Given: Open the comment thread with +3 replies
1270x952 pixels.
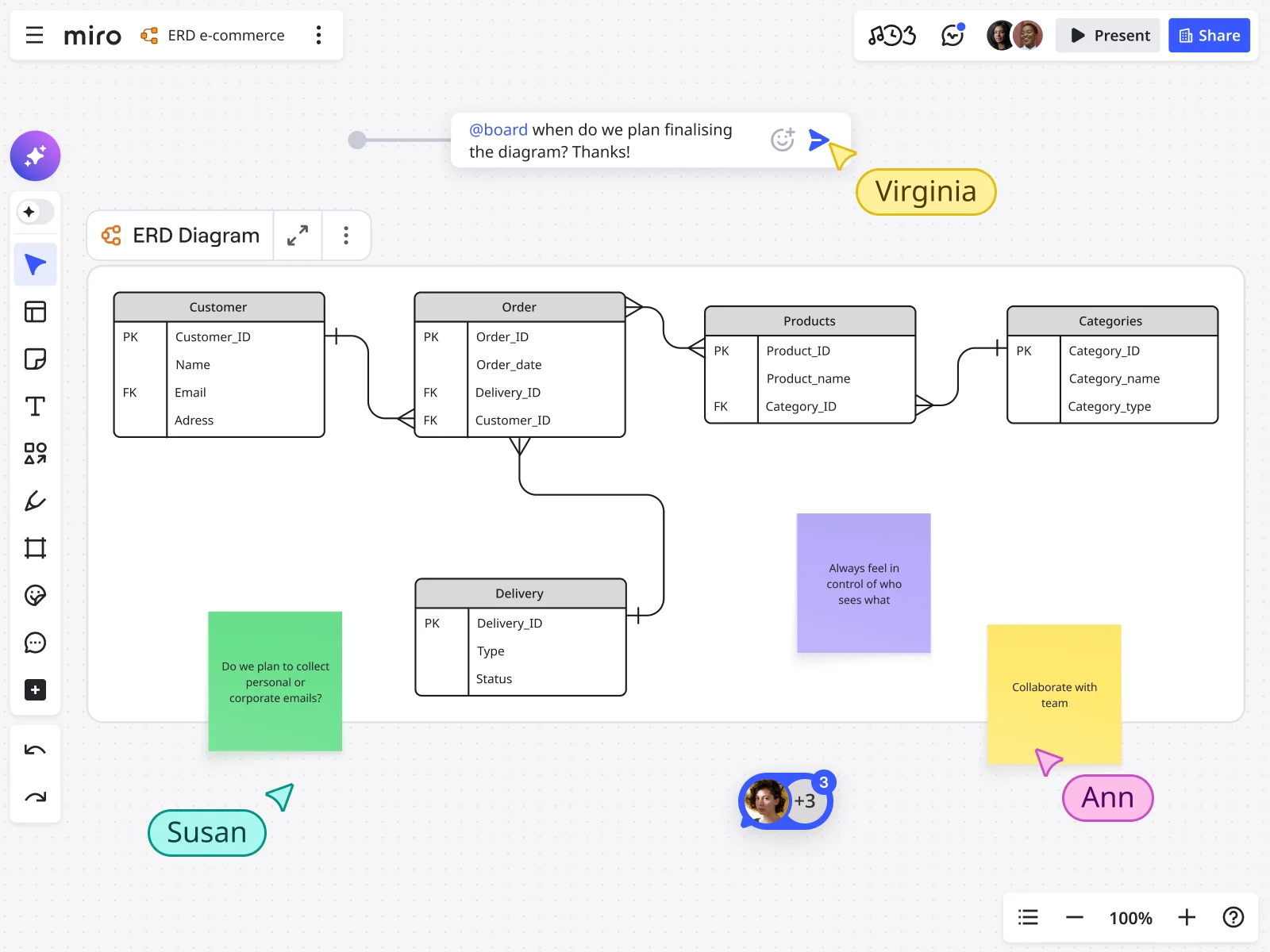Looking at the screenshot, I should (784, 800).
